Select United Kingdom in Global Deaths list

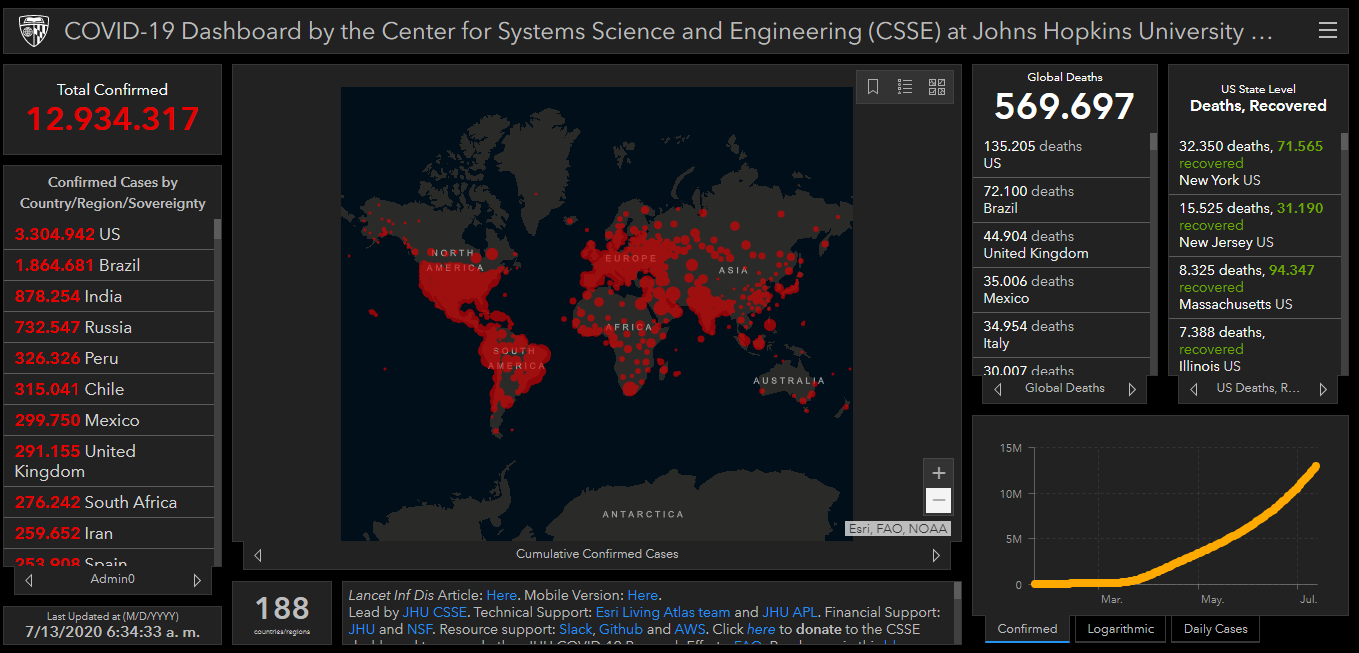coord(1062,245)
